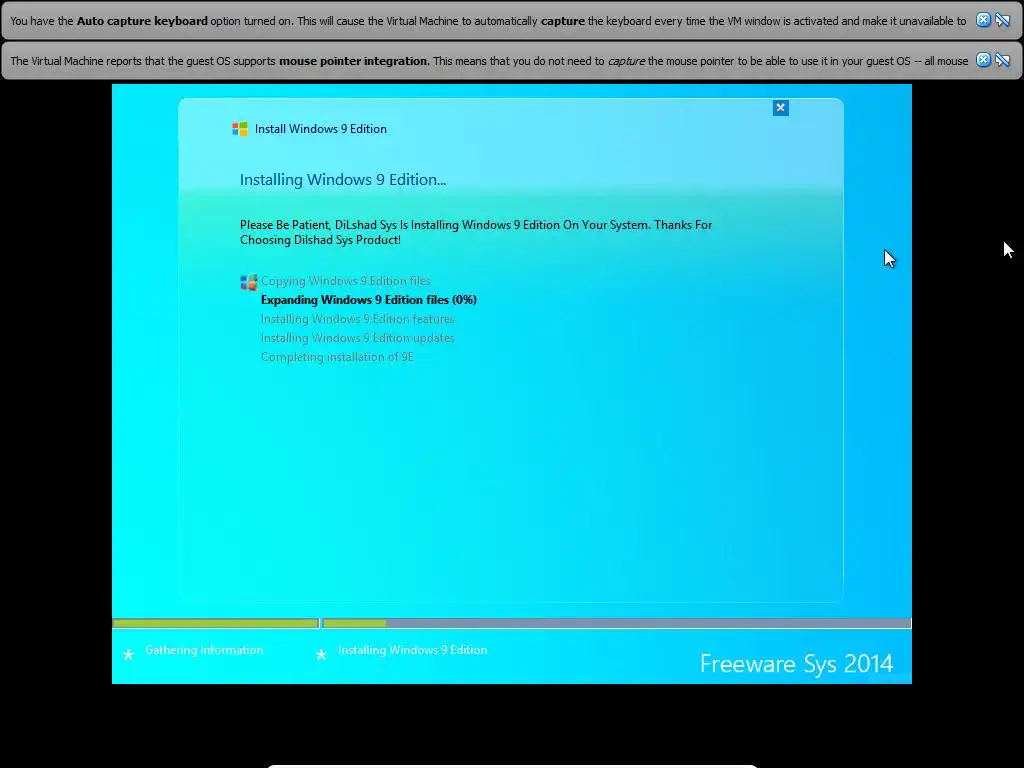Click the 'Please Be Patient, DiLshad Sys' message
The image size is (1024, 768).
(x=476, y=232)
